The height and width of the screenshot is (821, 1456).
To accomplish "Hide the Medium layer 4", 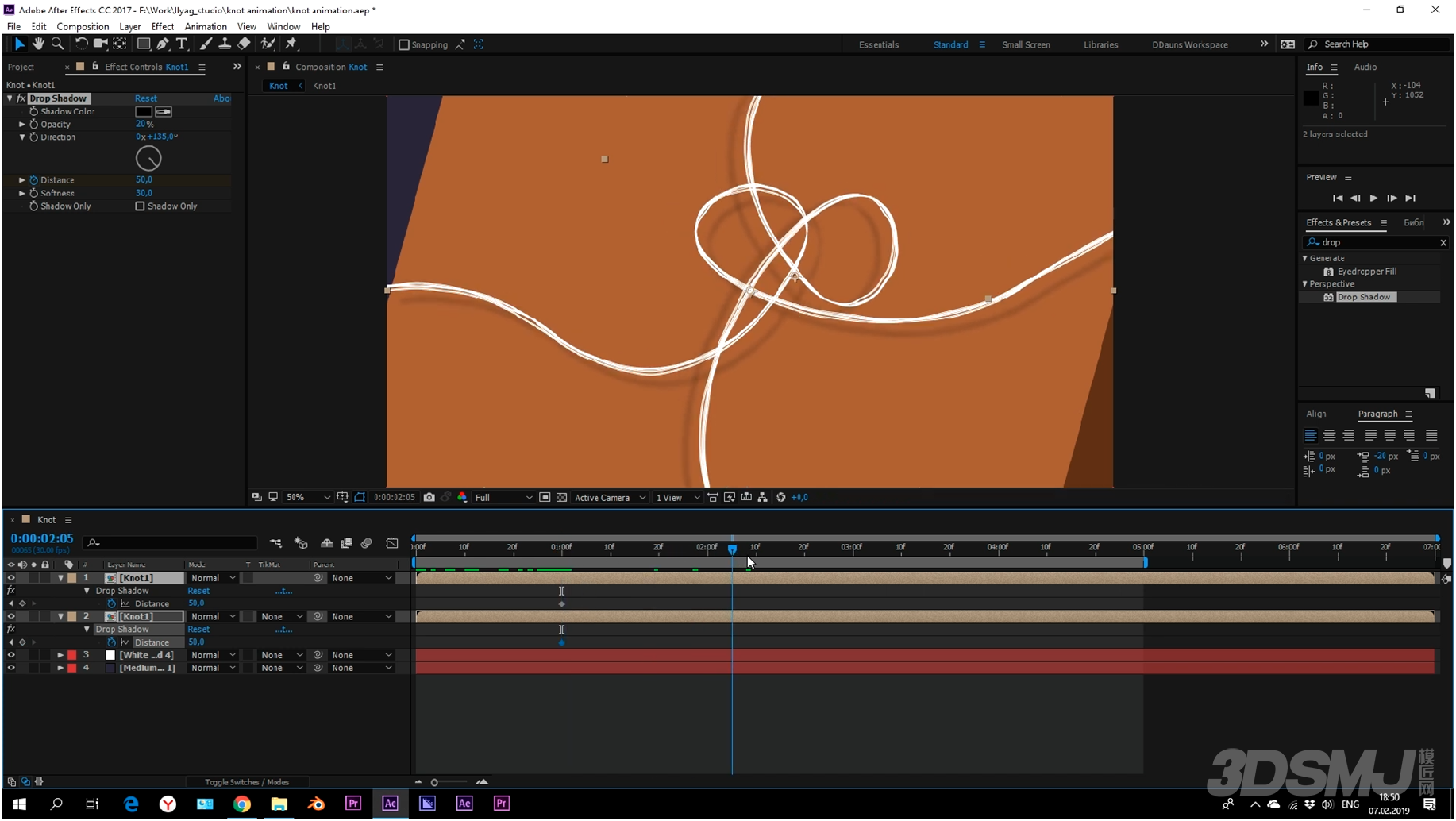I will 11,669.
